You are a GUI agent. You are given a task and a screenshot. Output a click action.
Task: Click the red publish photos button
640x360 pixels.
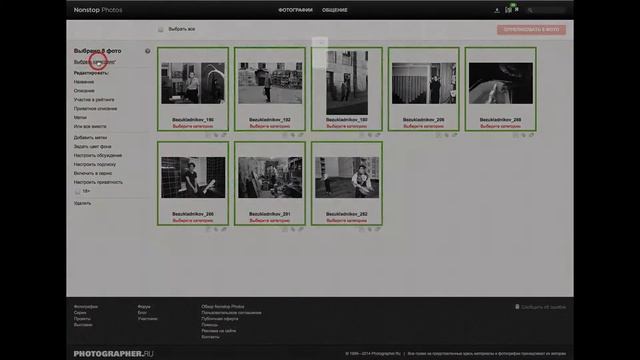[531, 30]
